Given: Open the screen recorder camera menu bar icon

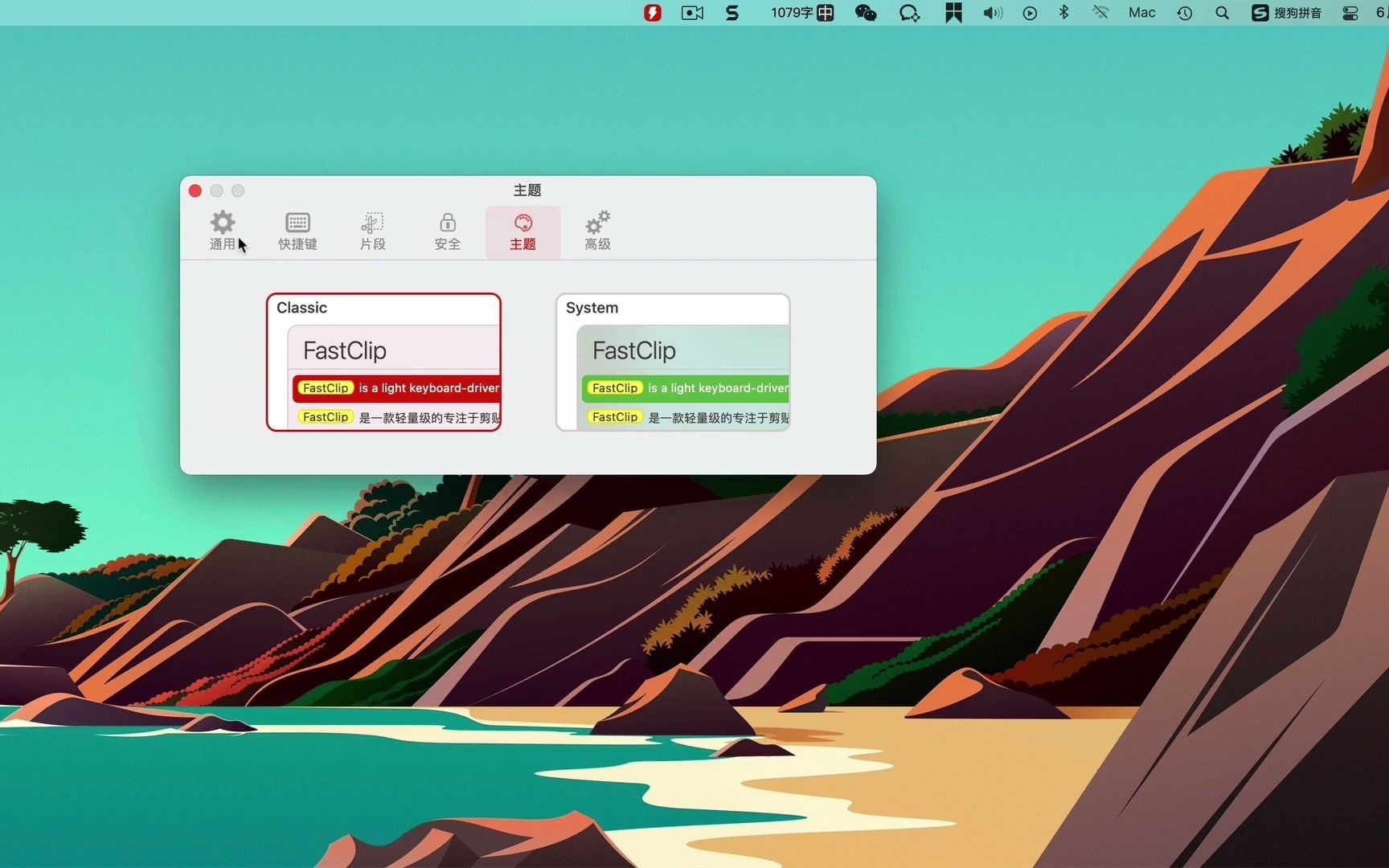Looking at the screenshot, I should coord(692,13).
